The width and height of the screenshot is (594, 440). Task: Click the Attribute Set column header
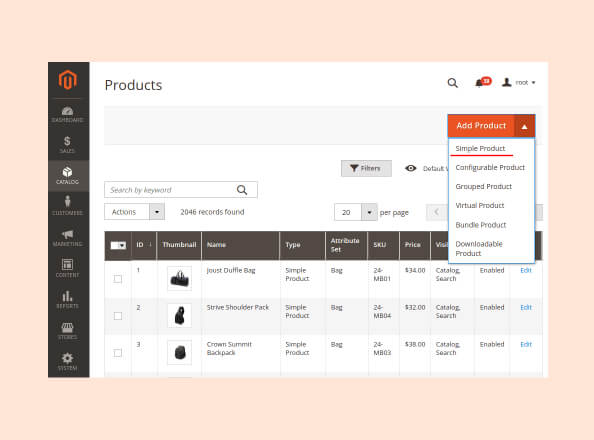346,245
